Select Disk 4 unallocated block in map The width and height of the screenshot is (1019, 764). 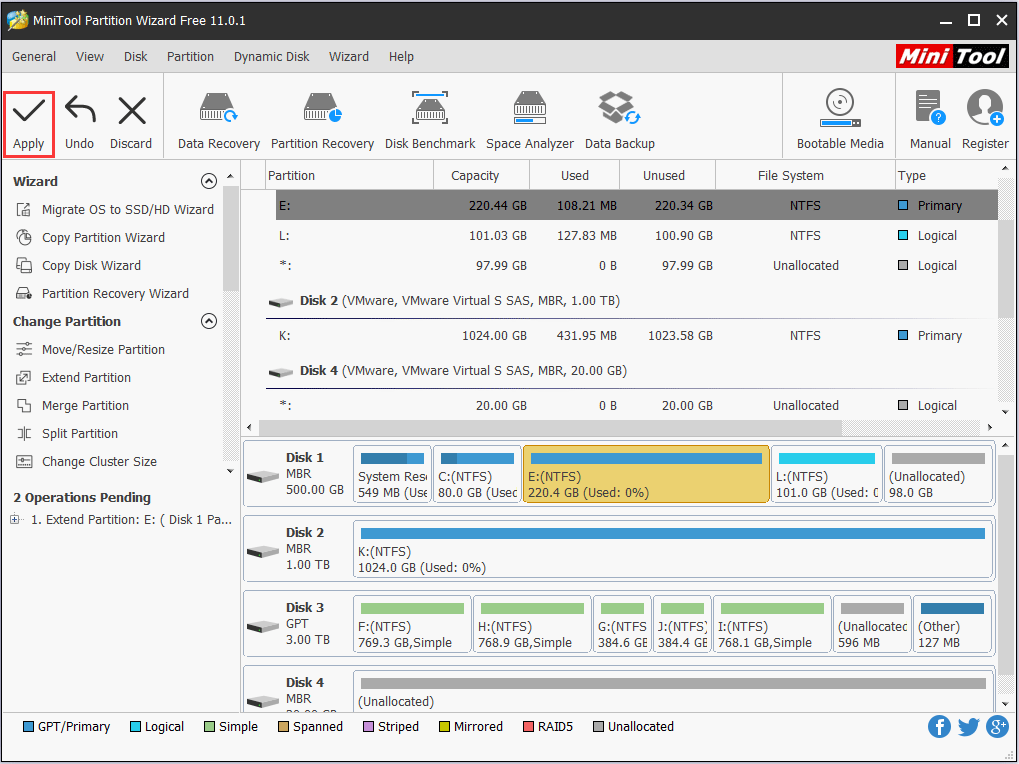tap(673, 691)
